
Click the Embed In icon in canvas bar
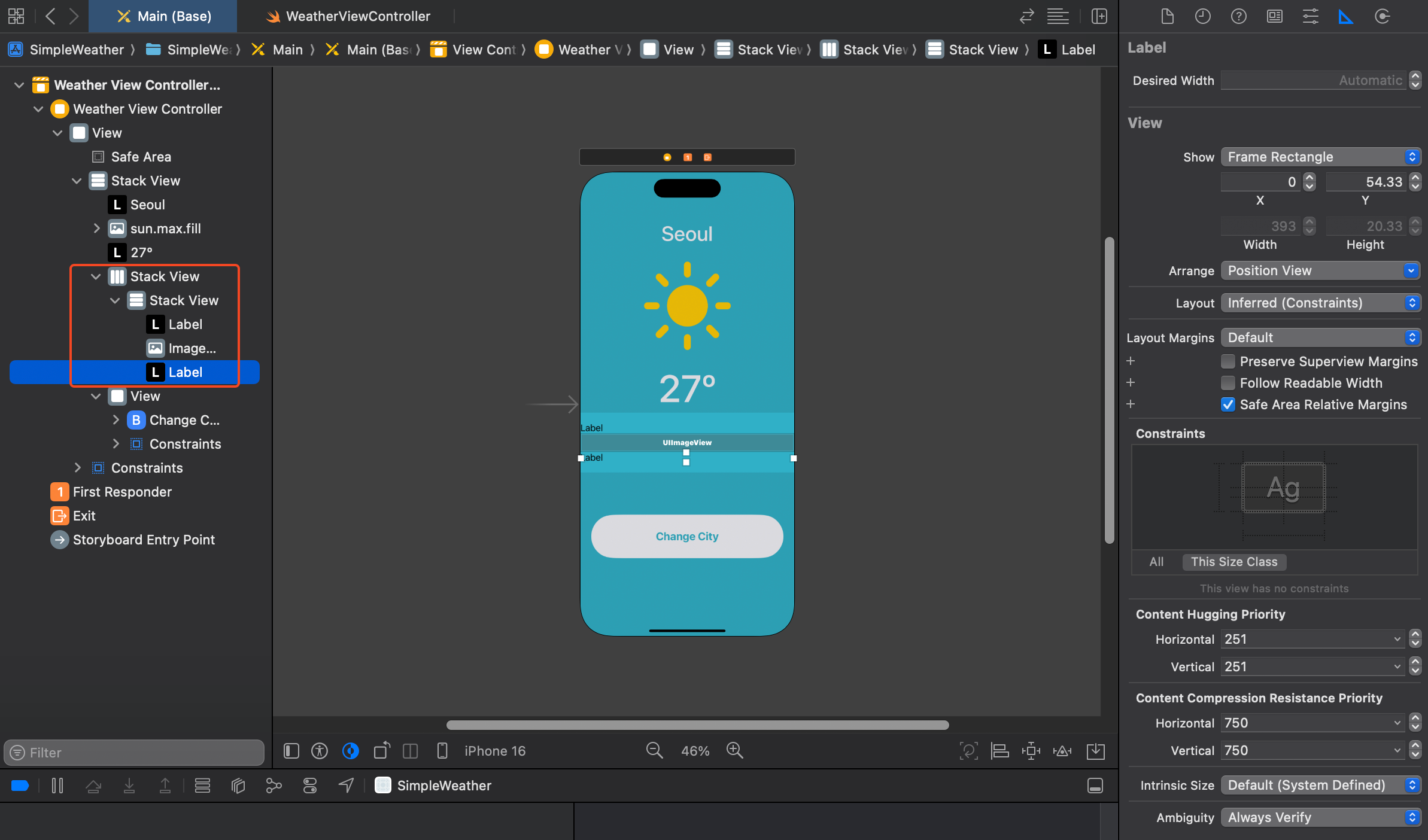pos(1095,750)
